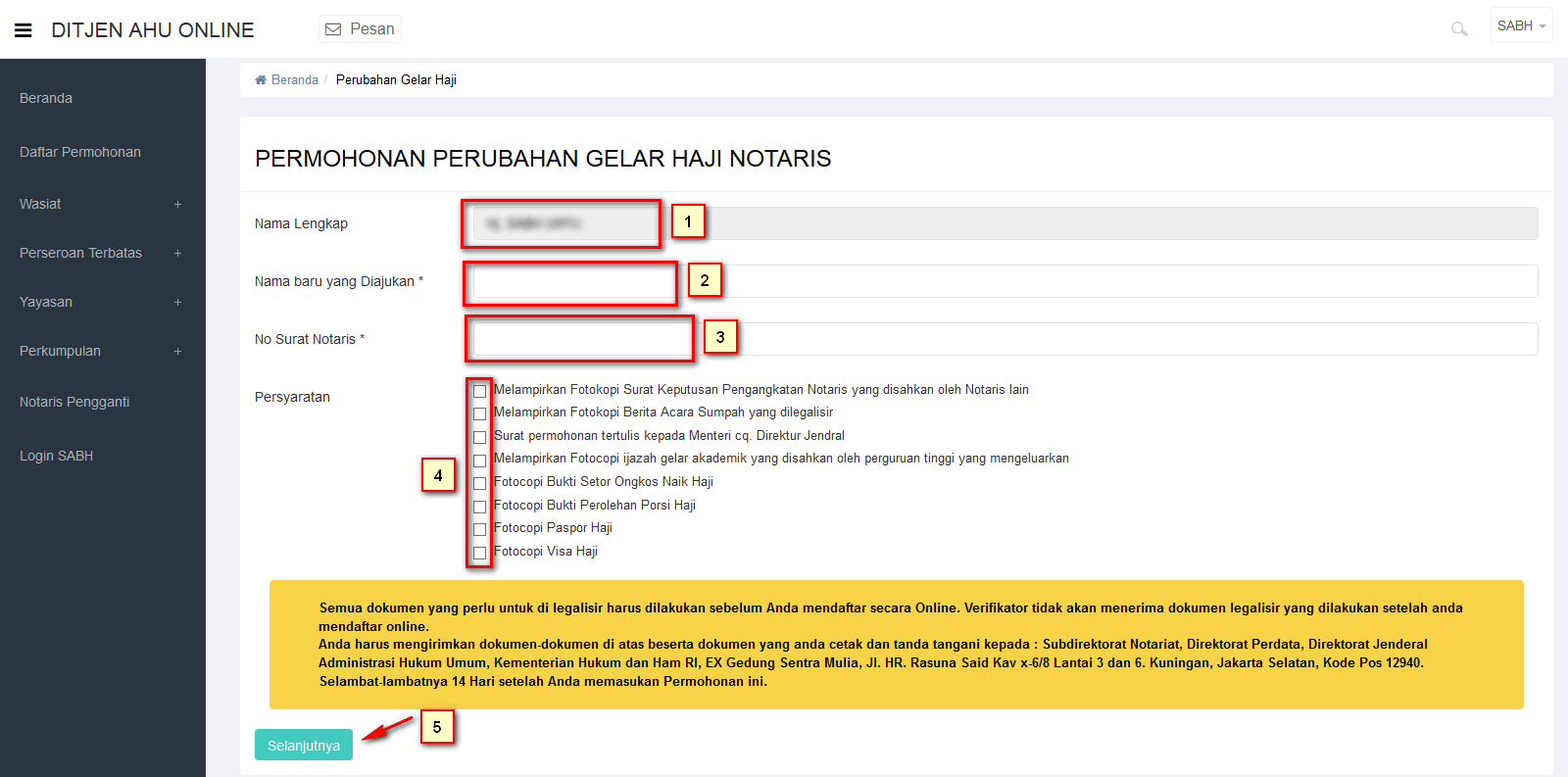This screenshot has width=1568, height=777.
Task: Go to Daftar Permohonan in sidebar
Action: (80, 152)
